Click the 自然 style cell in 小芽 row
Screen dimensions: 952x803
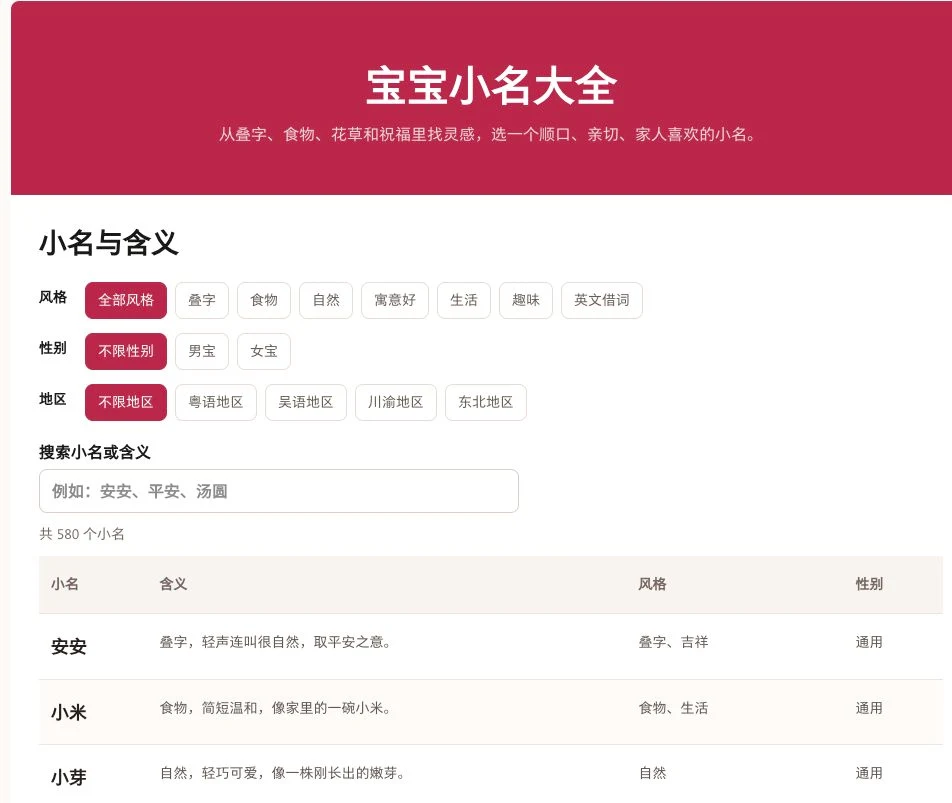pos(652,773)
